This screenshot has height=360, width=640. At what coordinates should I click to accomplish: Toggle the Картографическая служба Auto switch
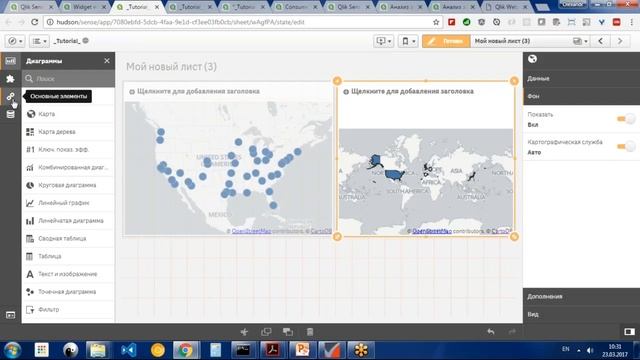click(626, 146)
